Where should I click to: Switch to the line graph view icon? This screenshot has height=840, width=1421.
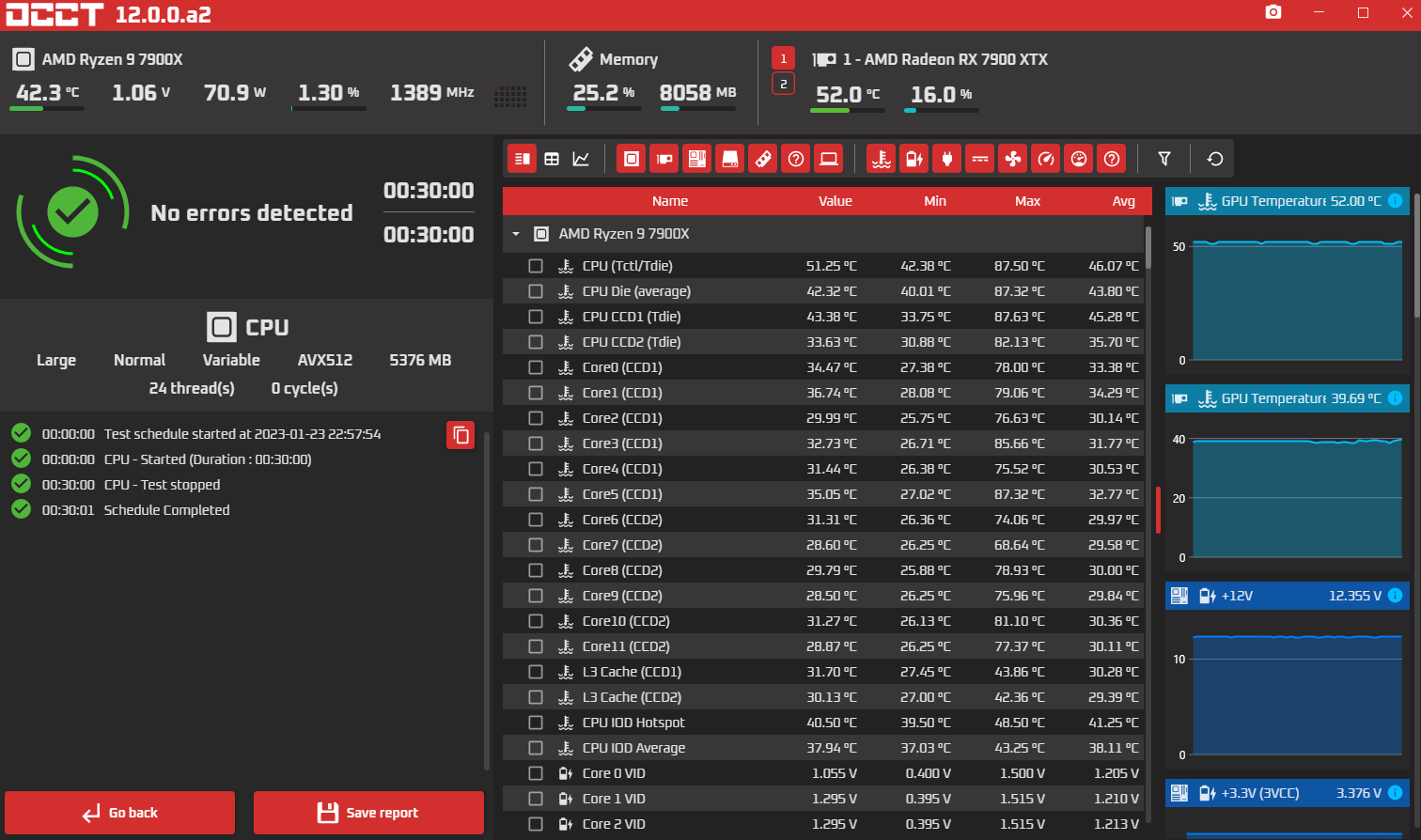581,159
